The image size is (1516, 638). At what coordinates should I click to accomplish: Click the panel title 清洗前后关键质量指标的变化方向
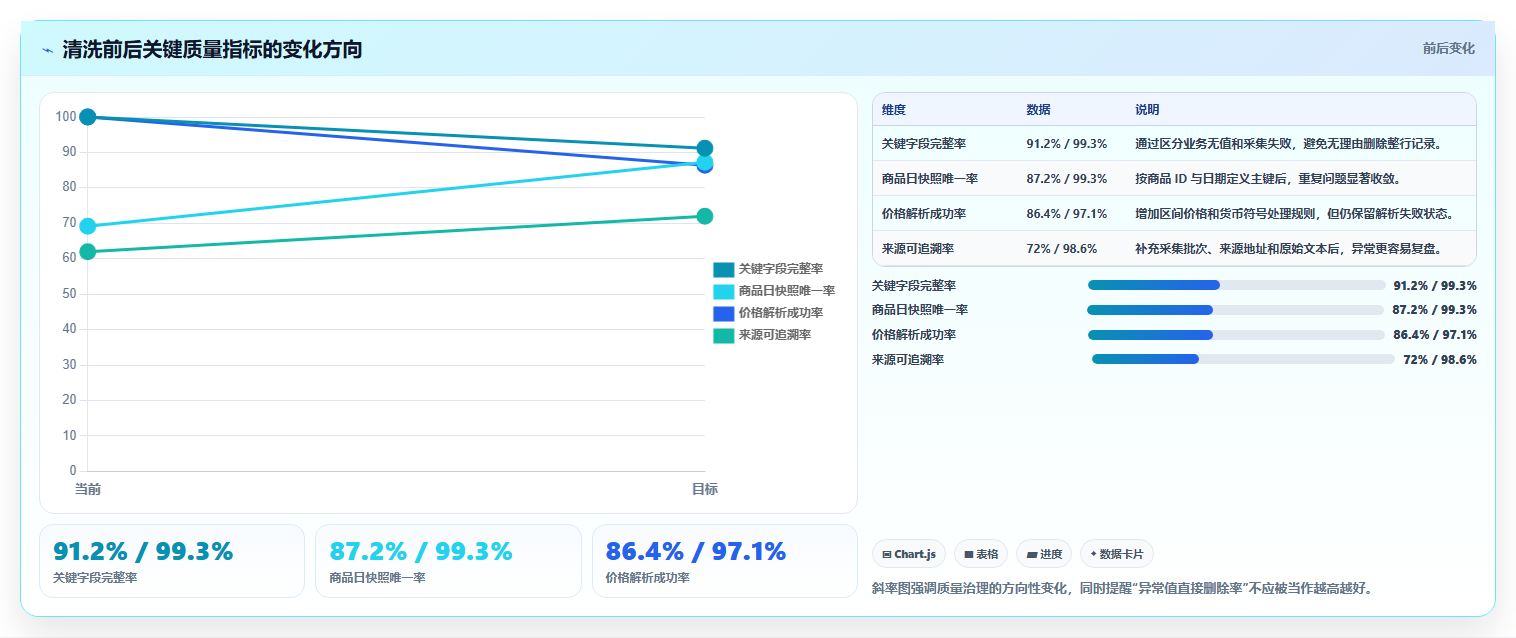(212, 50)
